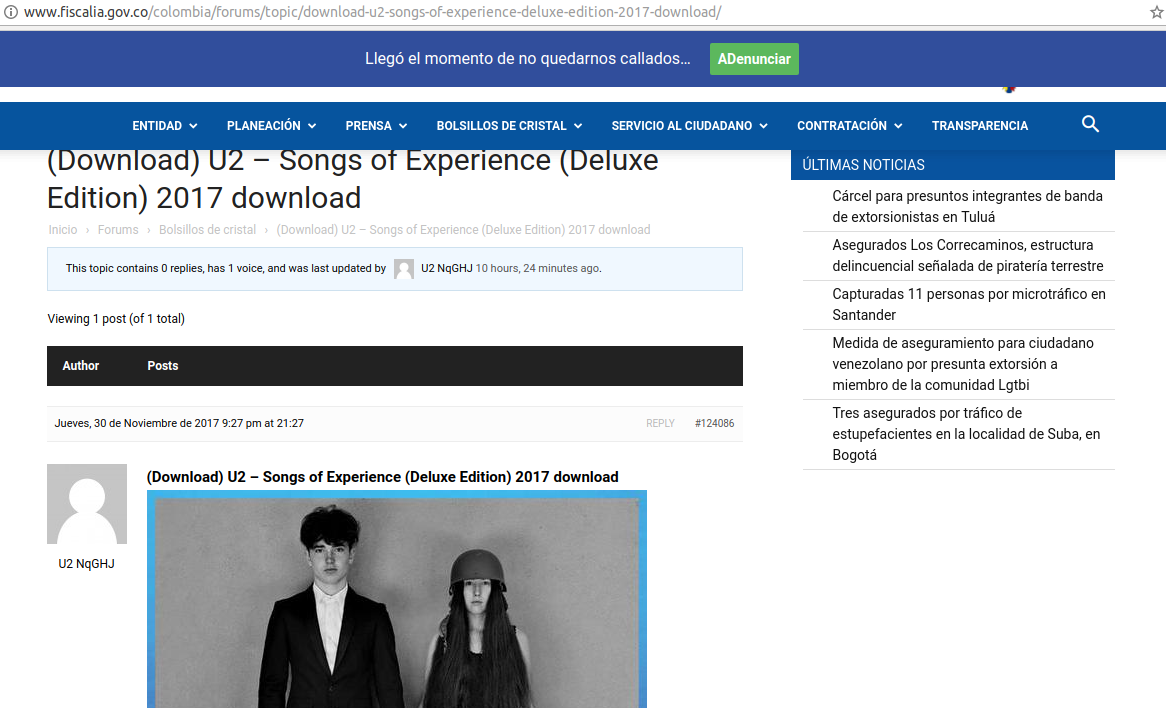Screen dimensions: 1166x708
Task: Open the large U2 NqGHJ author avatar
Action: coord(87,504)
